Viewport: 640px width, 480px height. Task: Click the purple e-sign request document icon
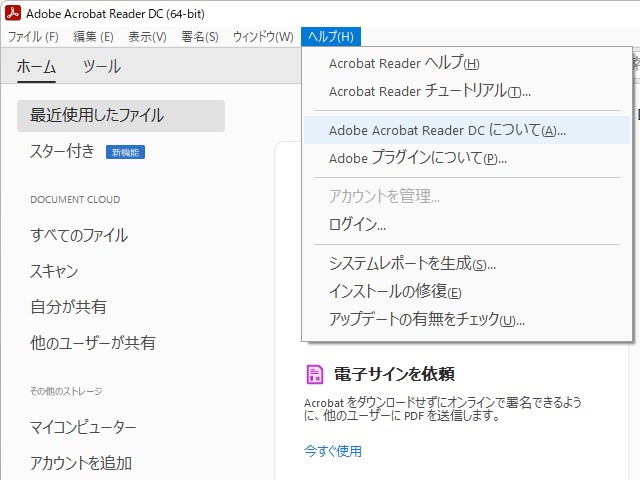pos(315,374)
